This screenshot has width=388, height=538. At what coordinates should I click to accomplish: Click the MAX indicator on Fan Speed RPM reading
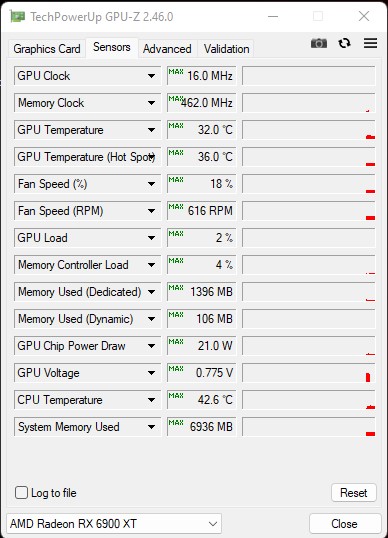pos(176,206)
